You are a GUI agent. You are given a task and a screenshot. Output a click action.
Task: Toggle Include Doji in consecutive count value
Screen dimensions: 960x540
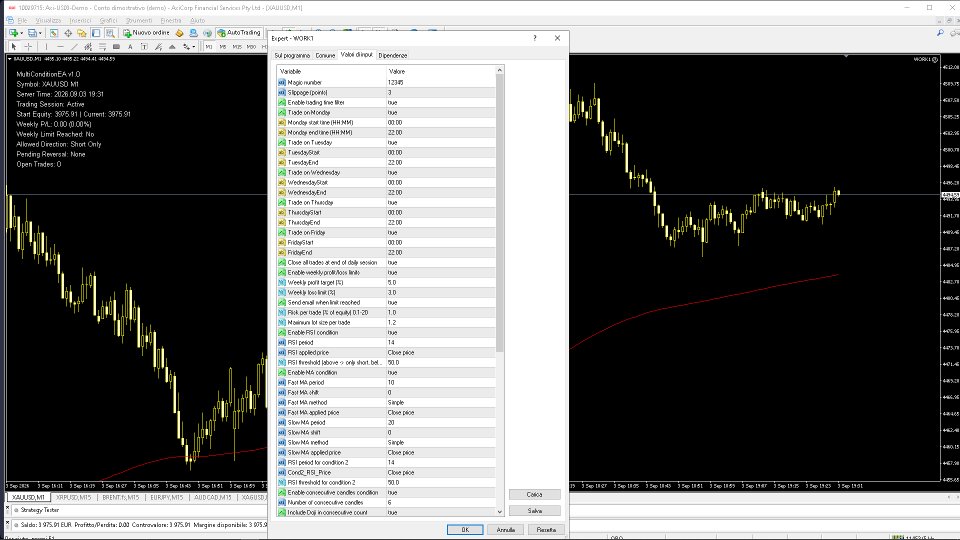point(441,512)
